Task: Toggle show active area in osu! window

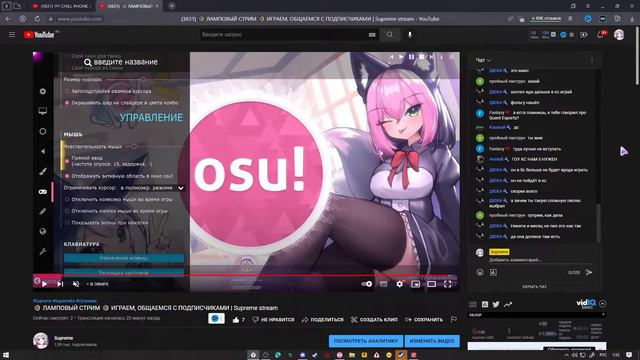Action: point(67,176)
